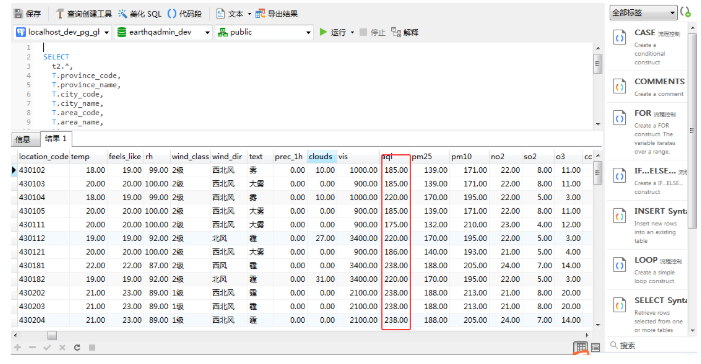Select the COMMENTS code snippet
The height and width of the screenshot is (364, 701).
(647, 87)
